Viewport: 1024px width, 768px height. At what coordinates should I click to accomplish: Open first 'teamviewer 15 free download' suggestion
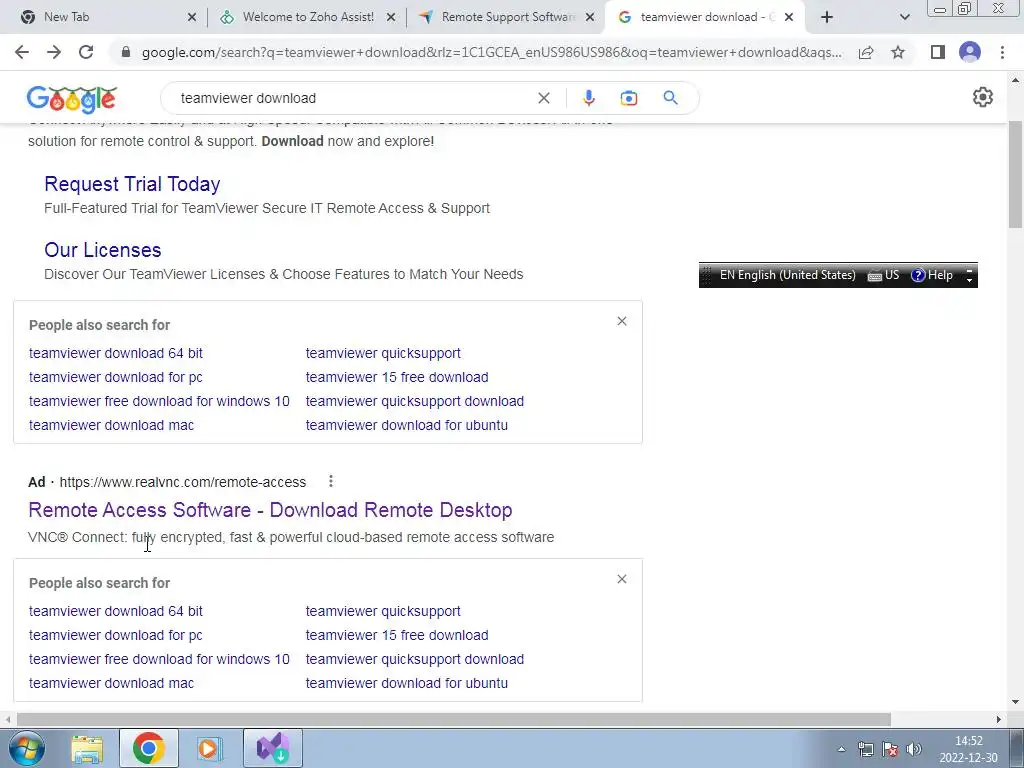click(x=397, y=377)
